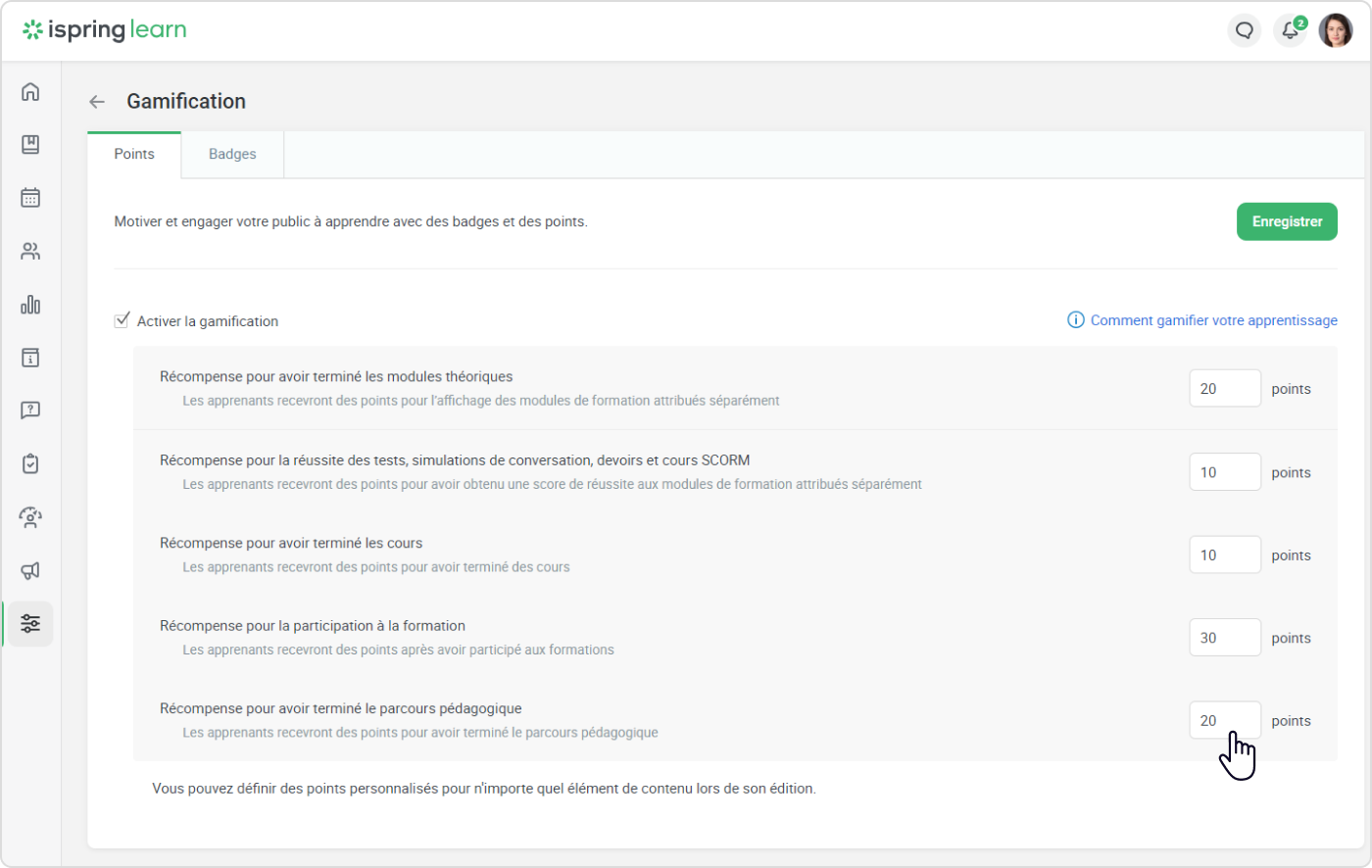The height and width of the screenshot is (868, 1372).
Task: Click text Récompense pour la participation à la formation
Action: 313,626
